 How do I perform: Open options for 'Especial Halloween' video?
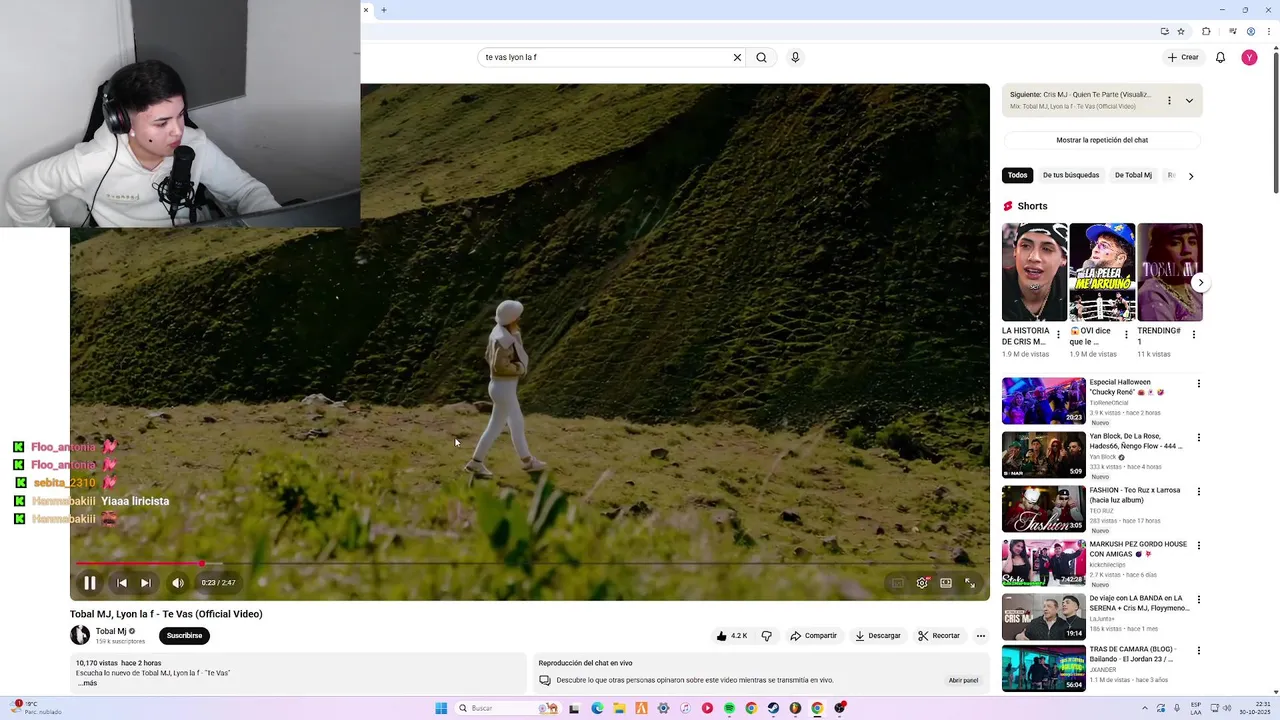point(1198,384)
